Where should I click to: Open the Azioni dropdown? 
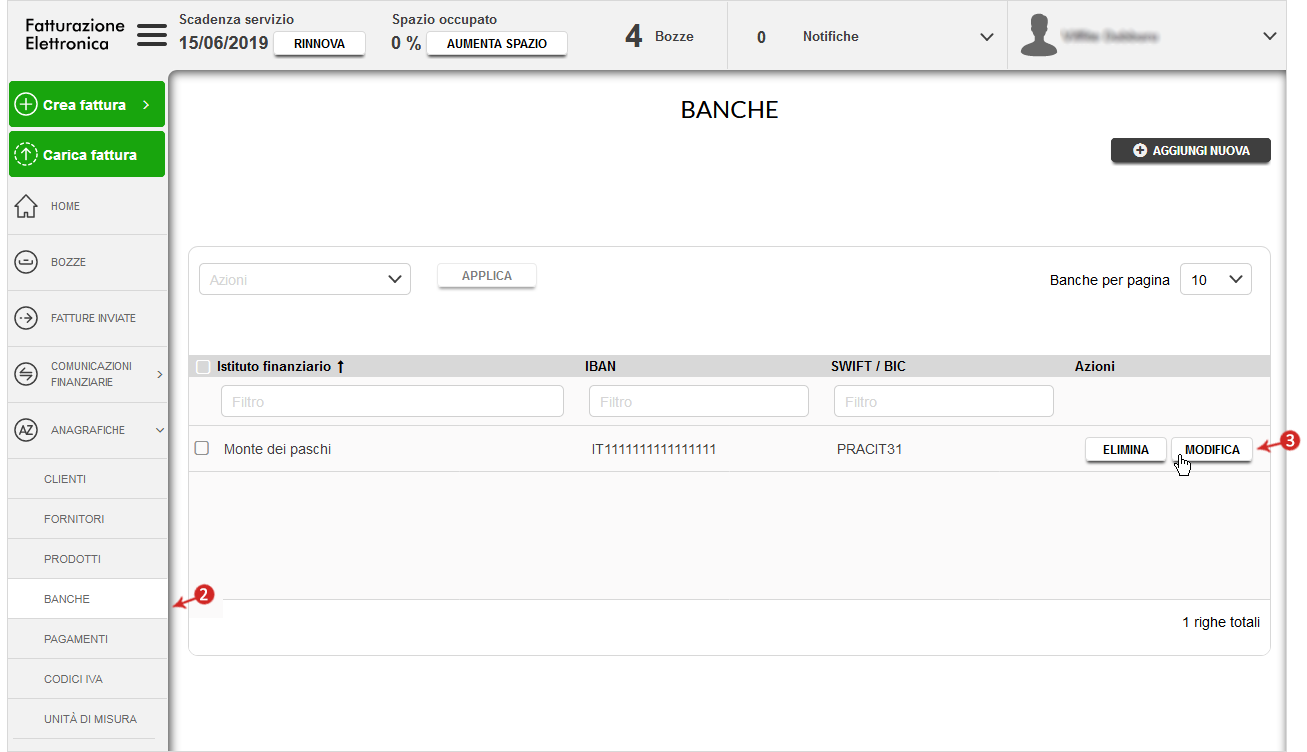point(305,280)
